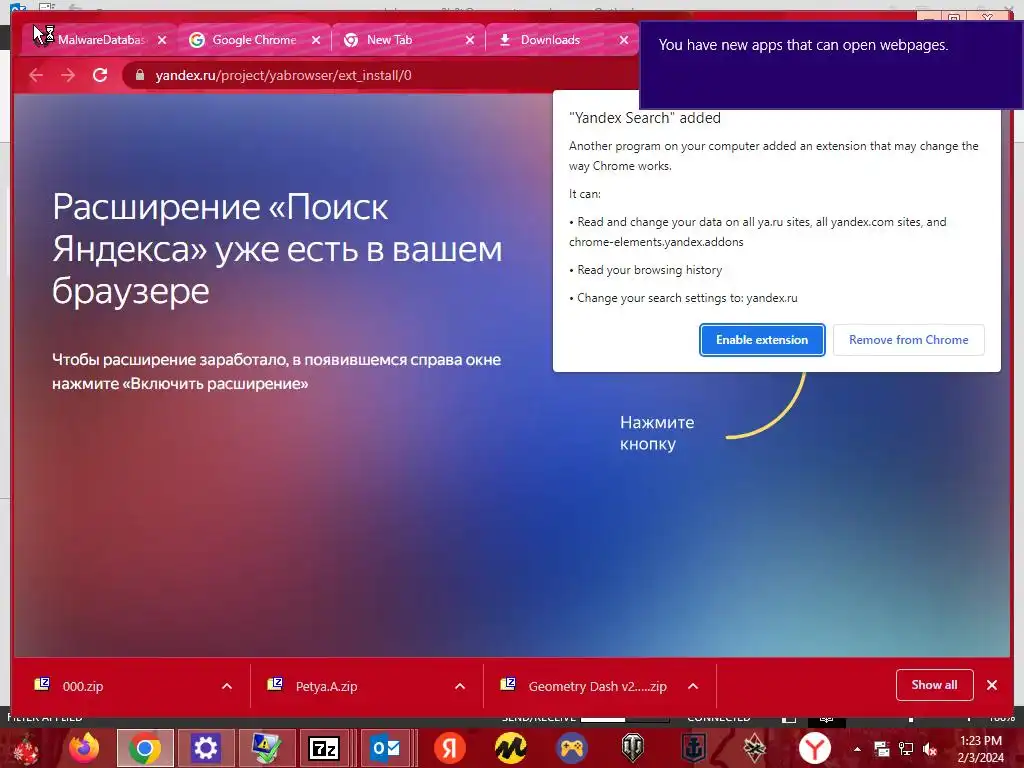Click the Start button ornament icon

click(24, 748)
